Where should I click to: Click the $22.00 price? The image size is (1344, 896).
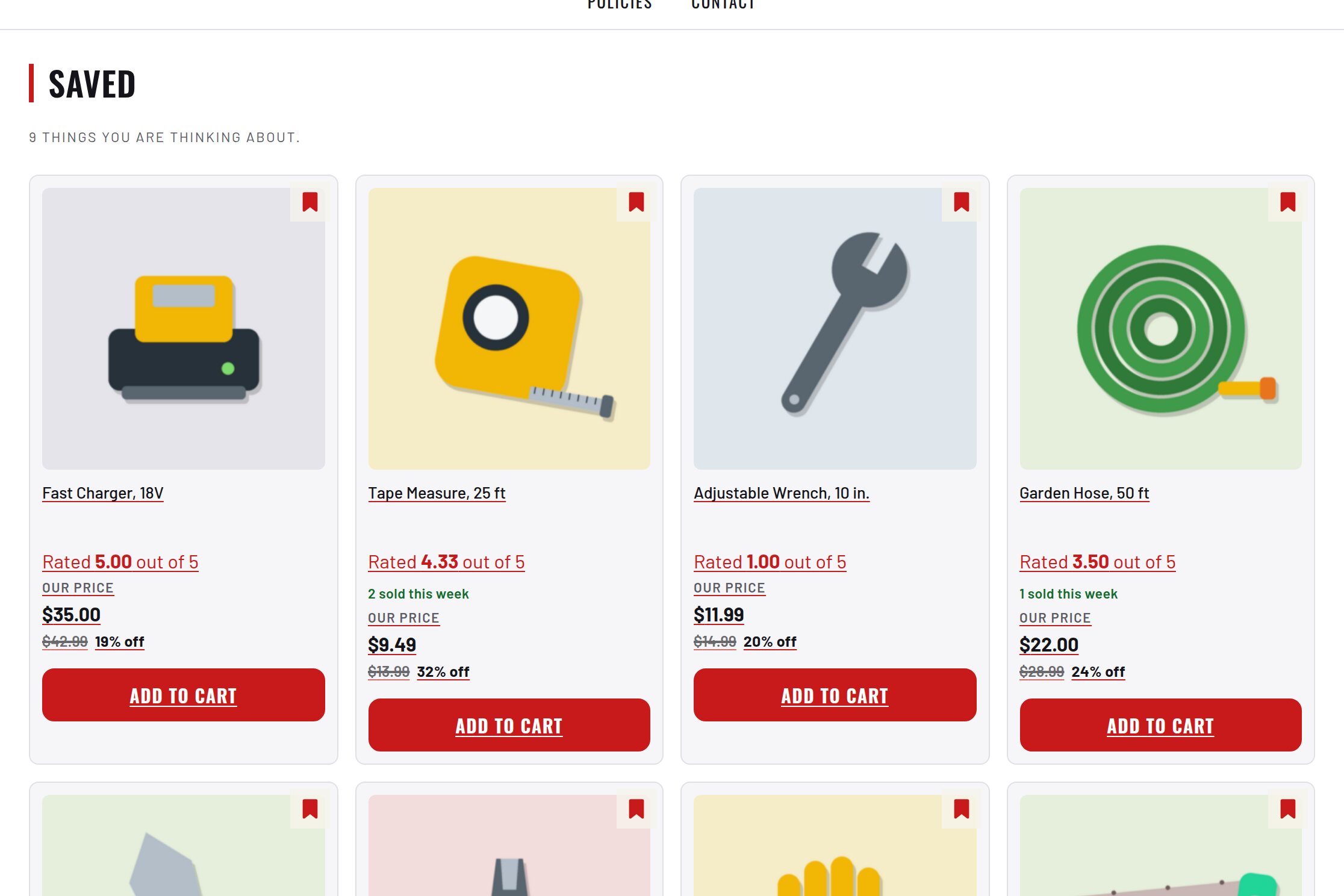[1049, 645]
